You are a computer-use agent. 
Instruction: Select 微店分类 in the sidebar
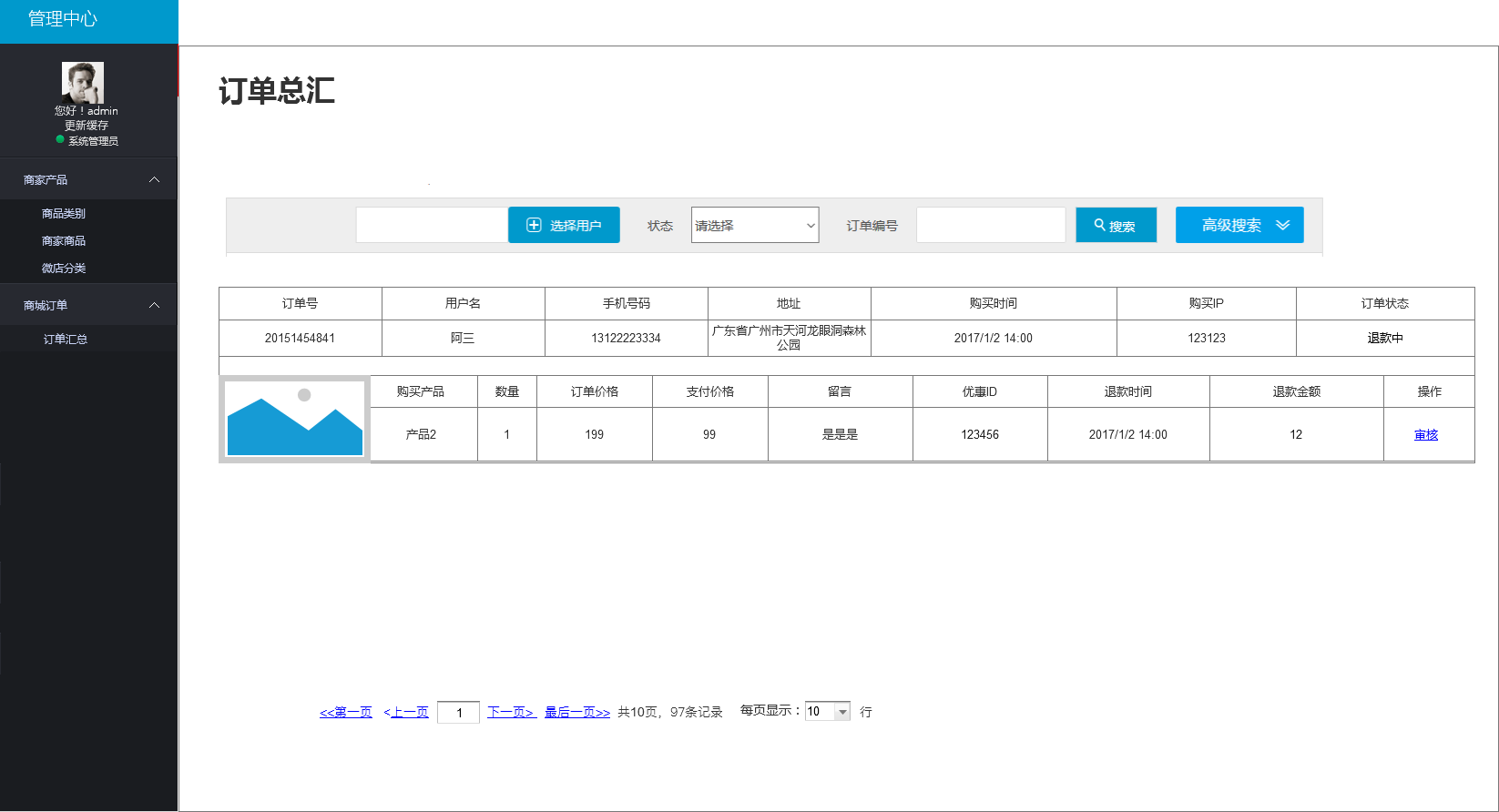coord(64,269)
